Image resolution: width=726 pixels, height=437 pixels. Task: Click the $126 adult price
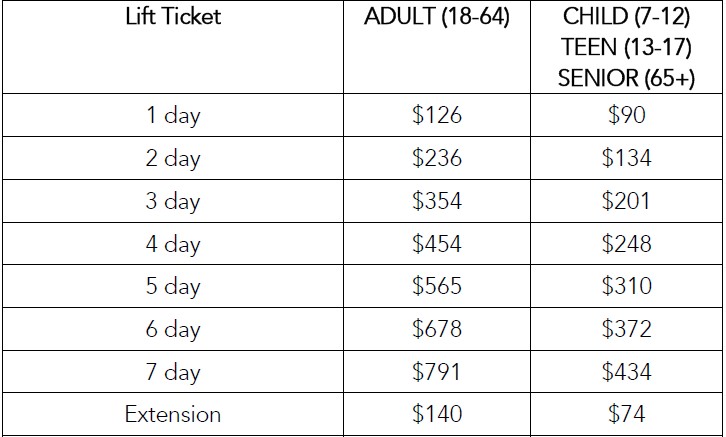tap(437, 115)
